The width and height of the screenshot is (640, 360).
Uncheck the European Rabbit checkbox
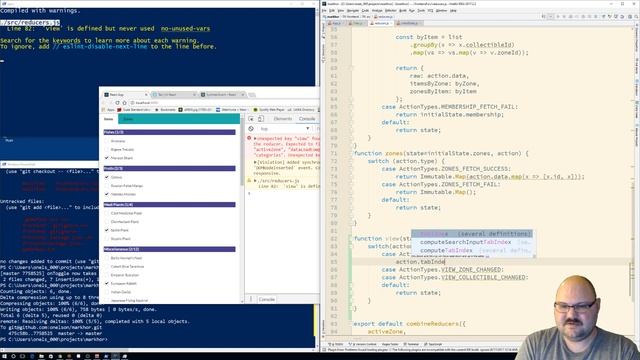click(x=107, y=283)
